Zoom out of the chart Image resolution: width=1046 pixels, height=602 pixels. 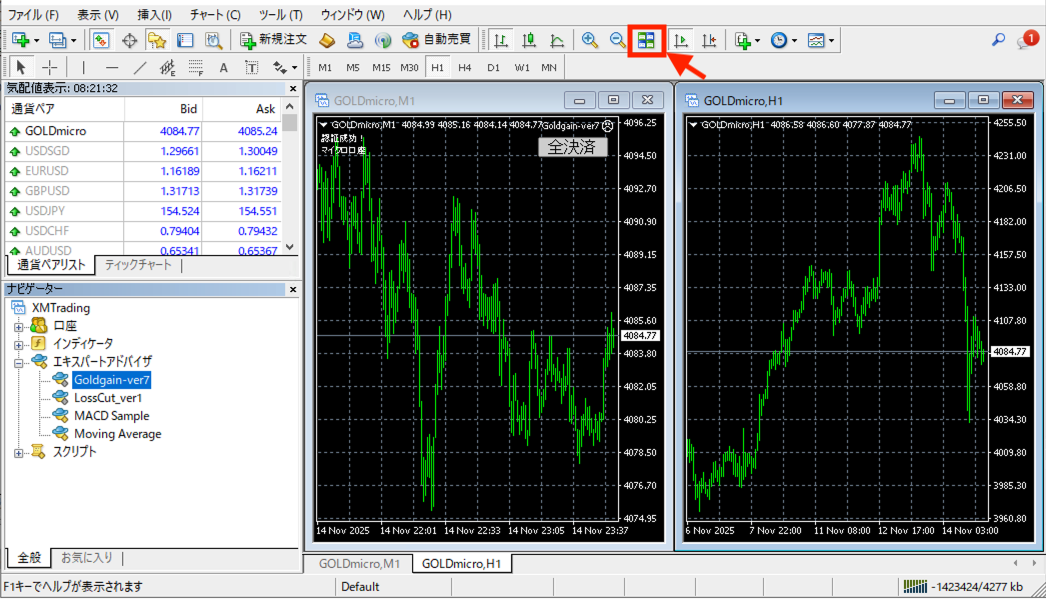click(617, 41)
